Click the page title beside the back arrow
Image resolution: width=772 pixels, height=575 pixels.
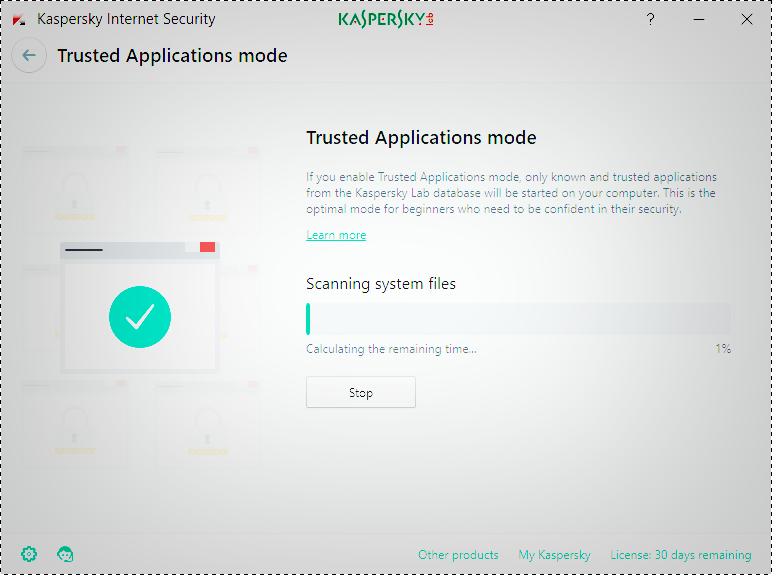coord(172,56)
